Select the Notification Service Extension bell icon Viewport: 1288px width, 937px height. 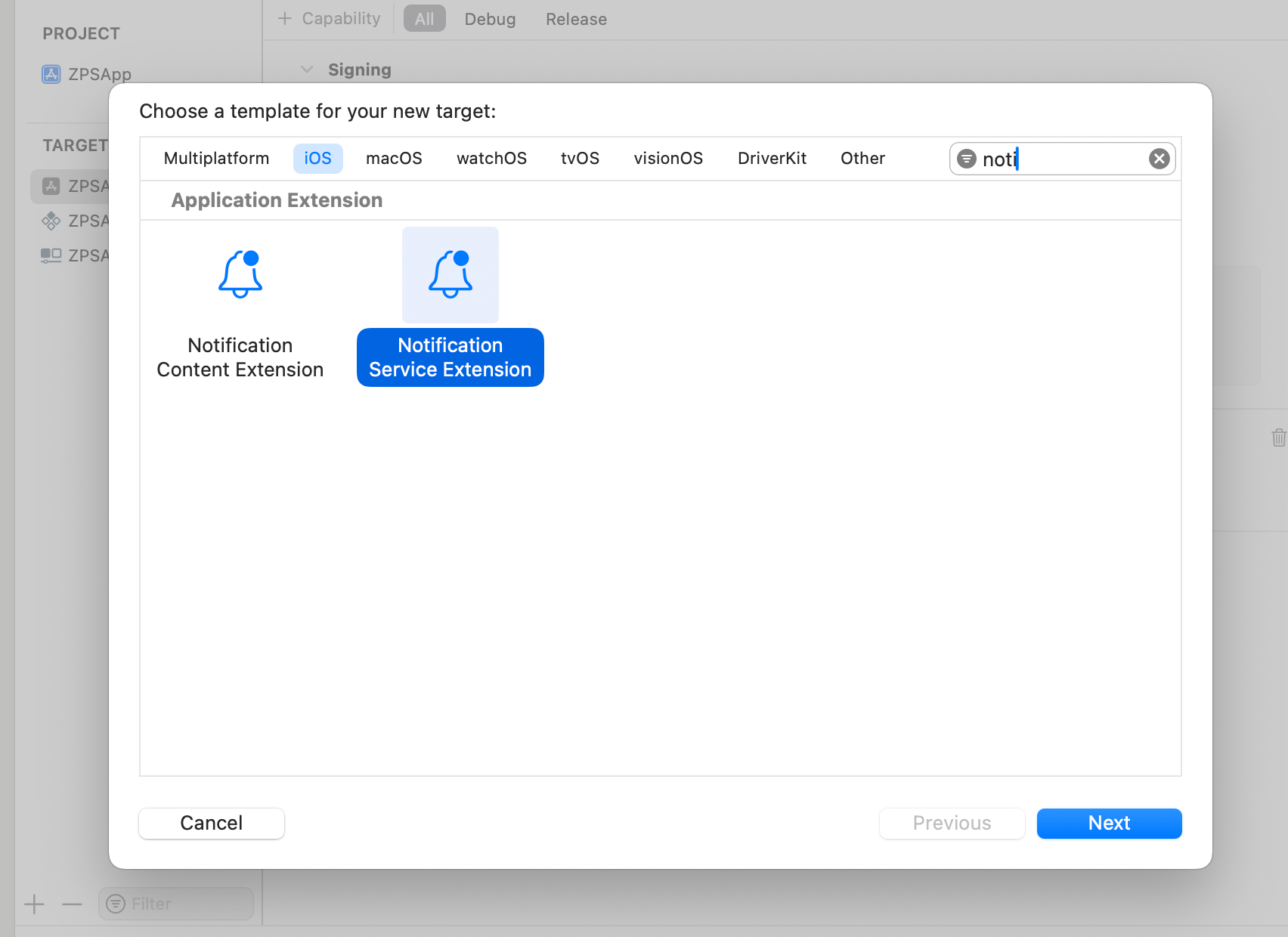tap(450, 274)
